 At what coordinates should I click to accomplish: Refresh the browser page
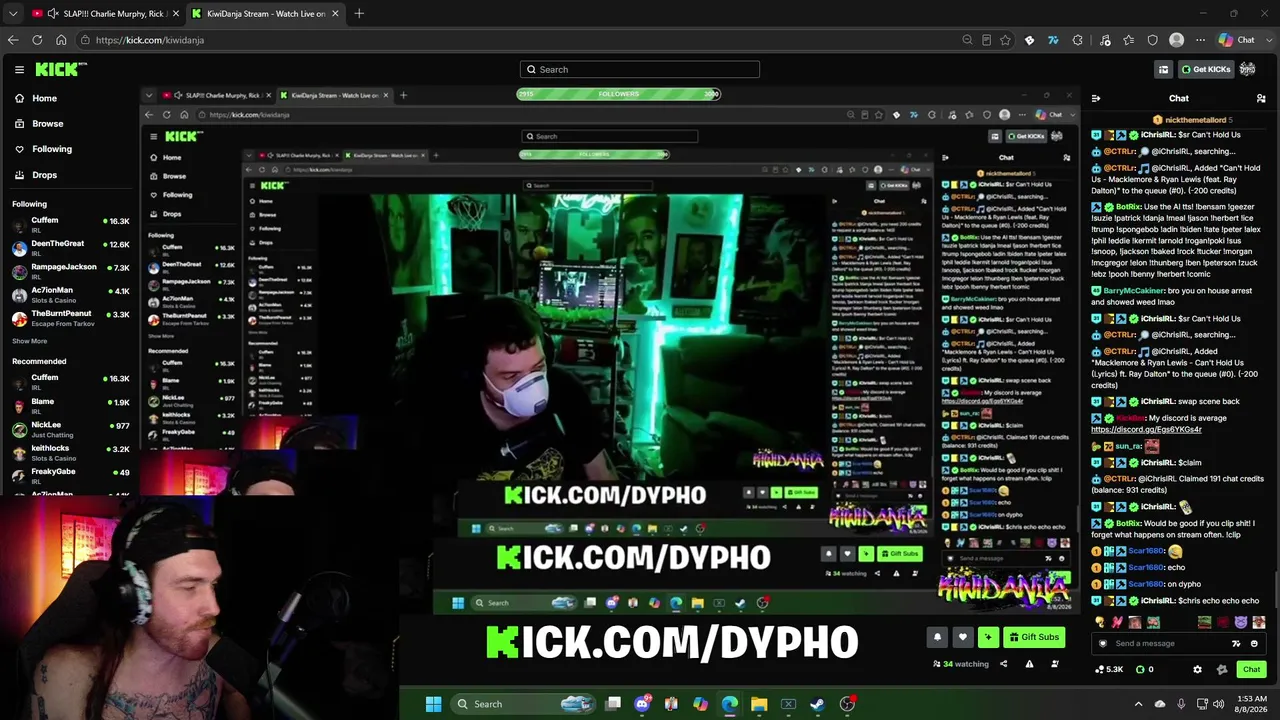pyautogui.click(x=37, y=40)
